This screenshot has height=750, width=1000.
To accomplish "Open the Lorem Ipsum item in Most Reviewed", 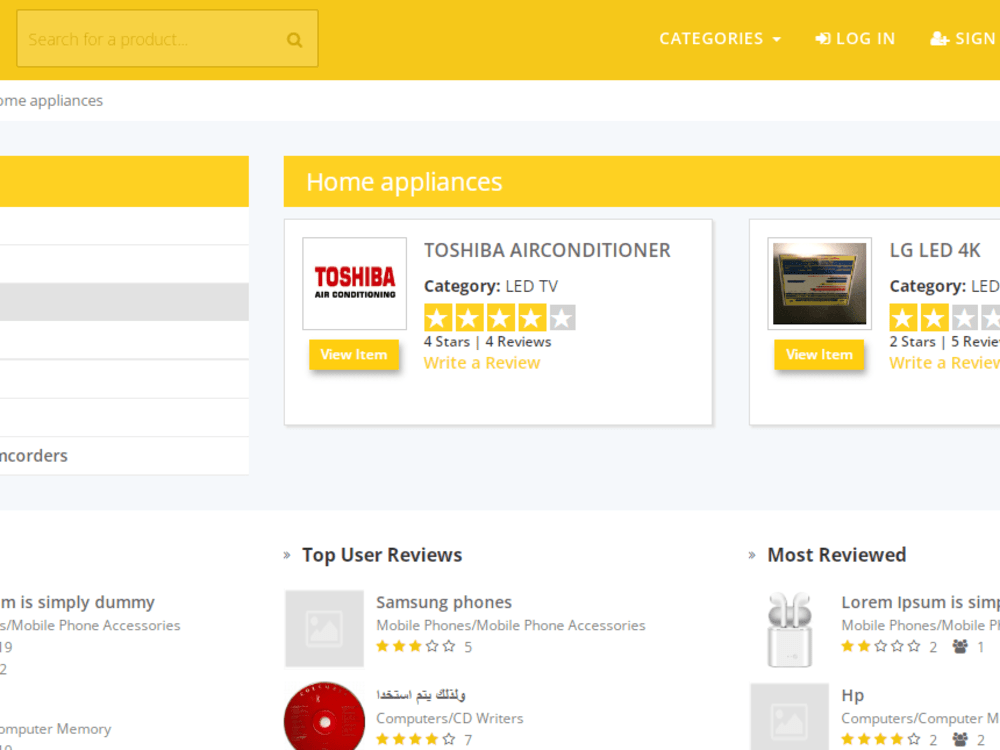I will 920,602.
